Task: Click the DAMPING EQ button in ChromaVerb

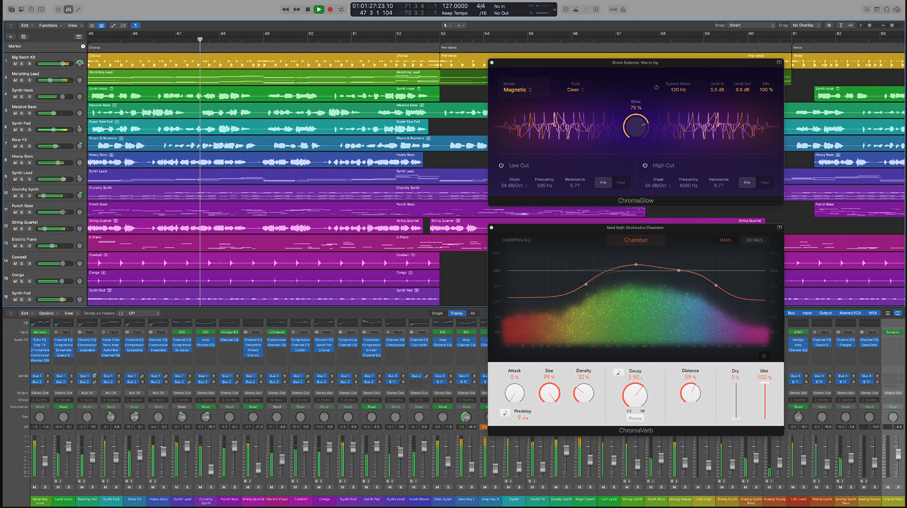Action: pos(517,240)
